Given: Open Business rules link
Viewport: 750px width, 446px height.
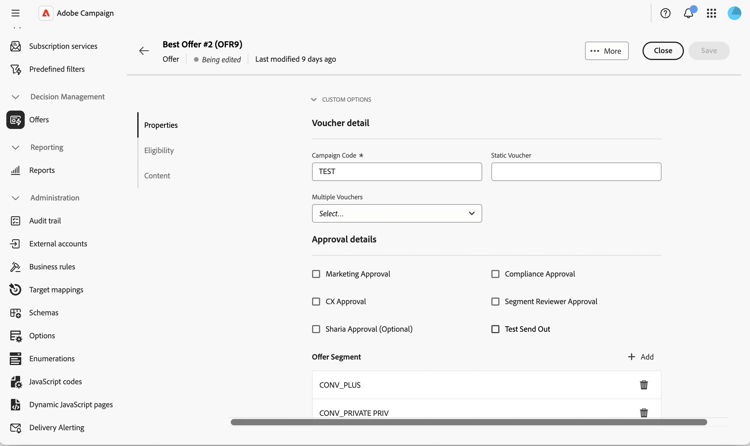Looking at the screenshot, I should tap(52, 267).
